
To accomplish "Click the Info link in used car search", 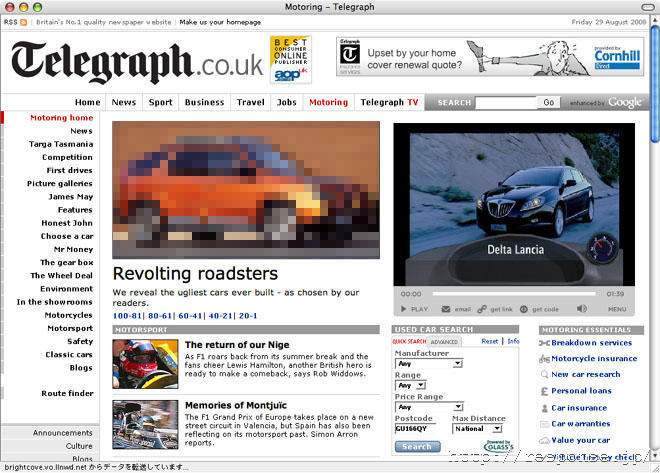I will [x=513, y=341].
